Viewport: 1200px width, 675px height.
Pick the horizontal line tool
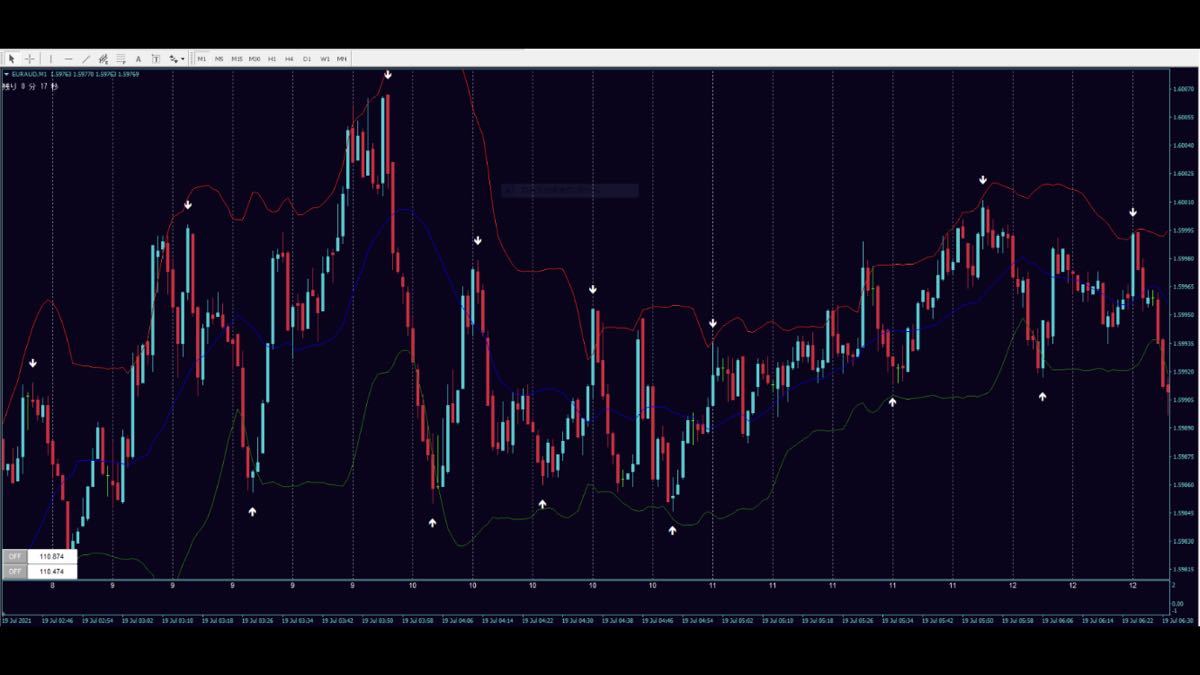[68, 59]
